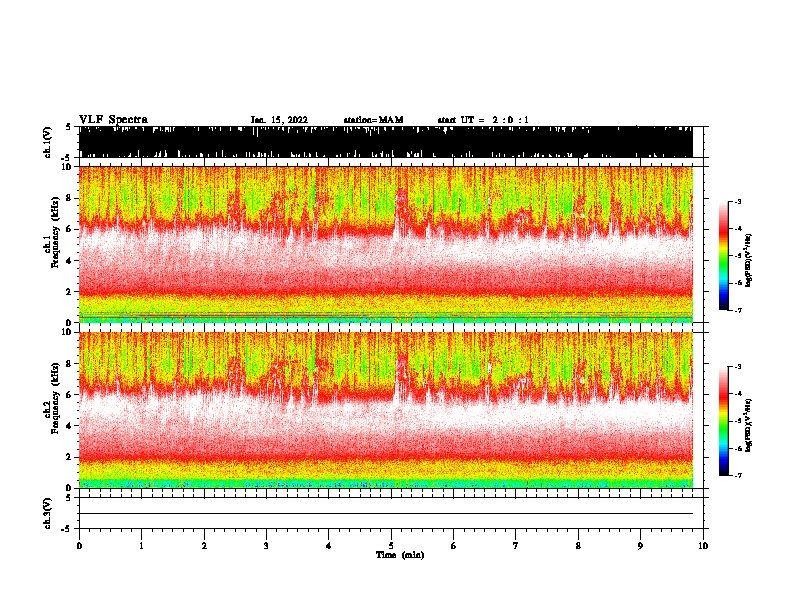Select the date text "Jan. 15, 2022"
The image size is (792, 612).
[279, 120]
